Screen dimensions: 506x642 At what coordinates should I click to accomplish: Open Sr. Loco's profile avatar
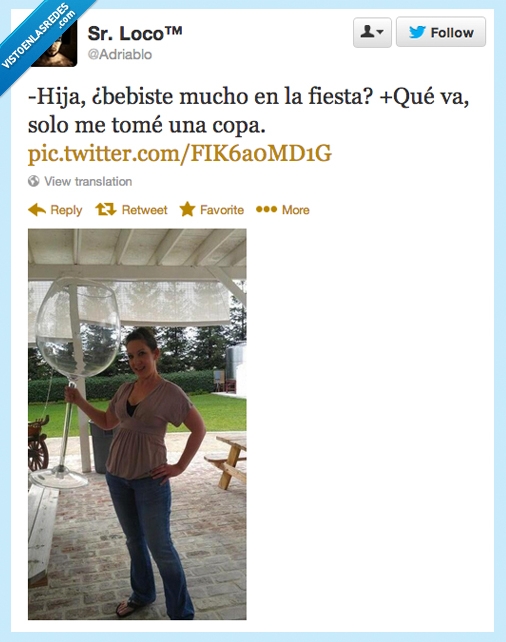tap(54, 43)
